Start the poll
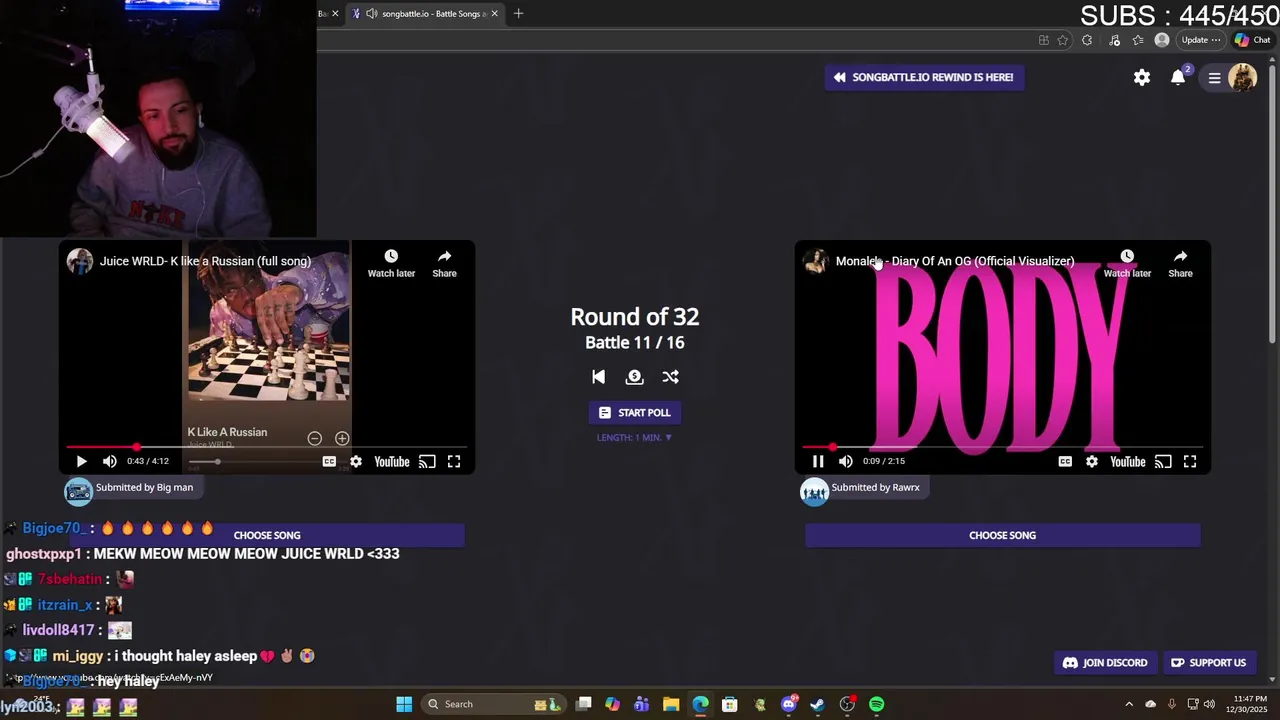Viewport: 1280px width, 720px height. [634, 413]
